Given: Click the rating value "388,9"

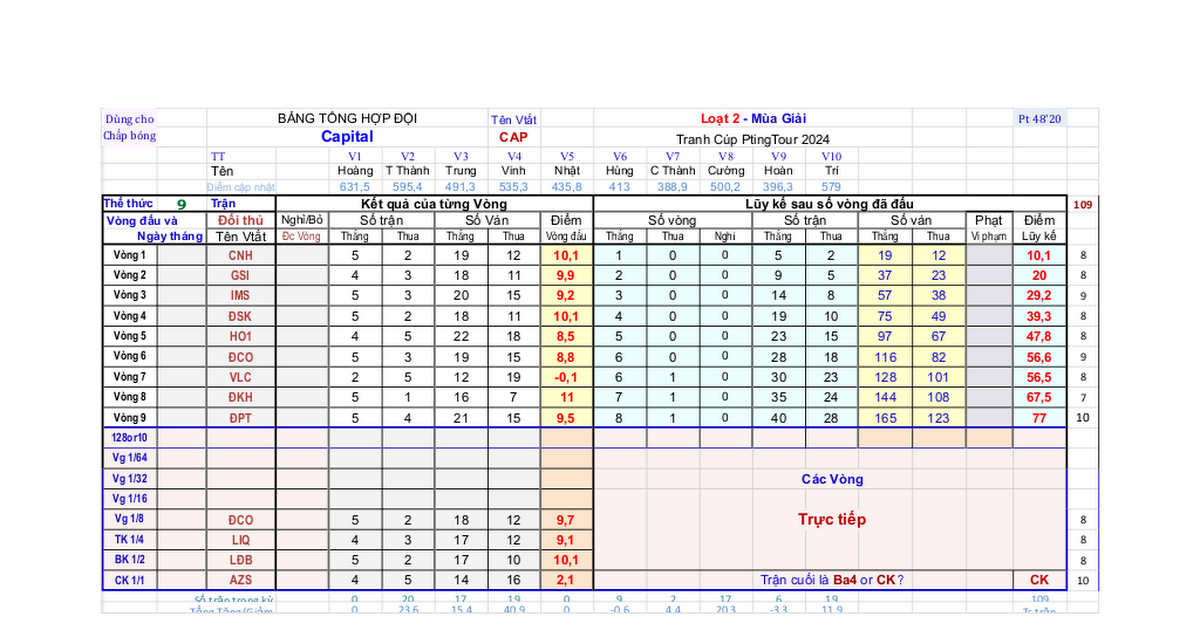Looking at the screenshot, I should coord(672,187).
